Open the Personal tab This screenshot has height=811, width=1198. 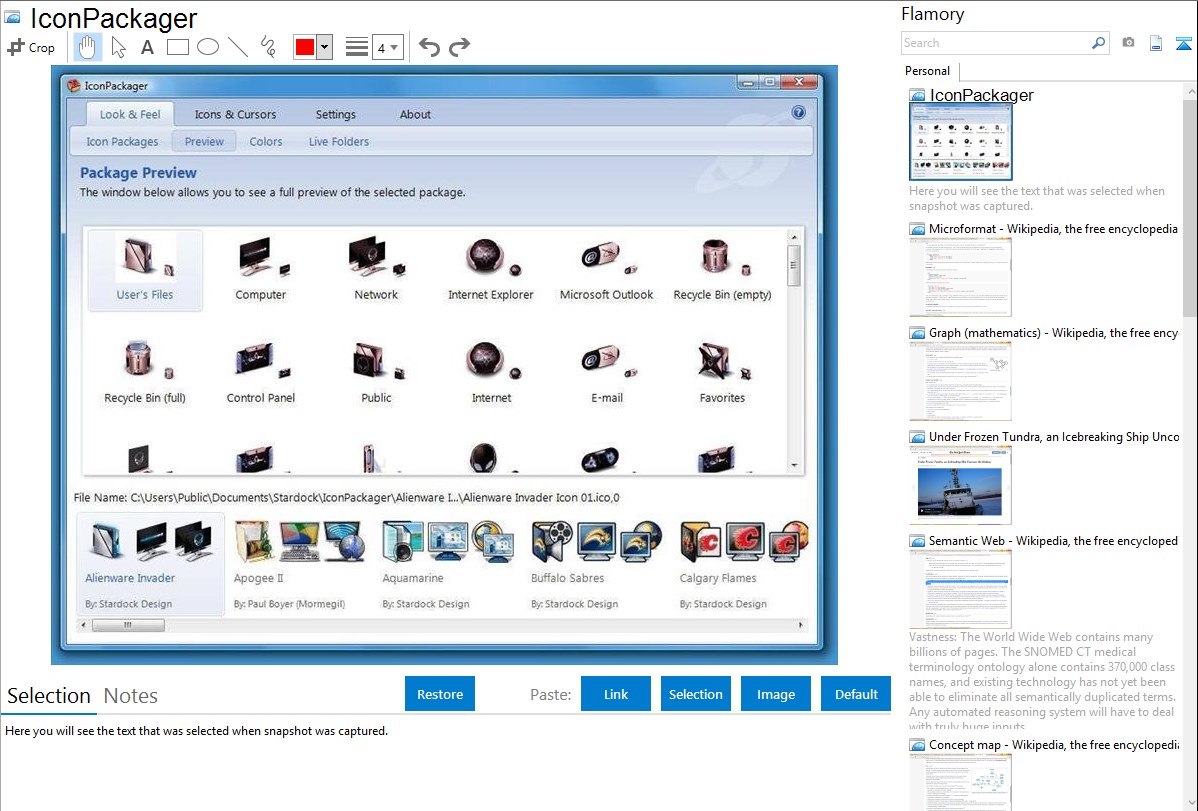pos(927,71)
